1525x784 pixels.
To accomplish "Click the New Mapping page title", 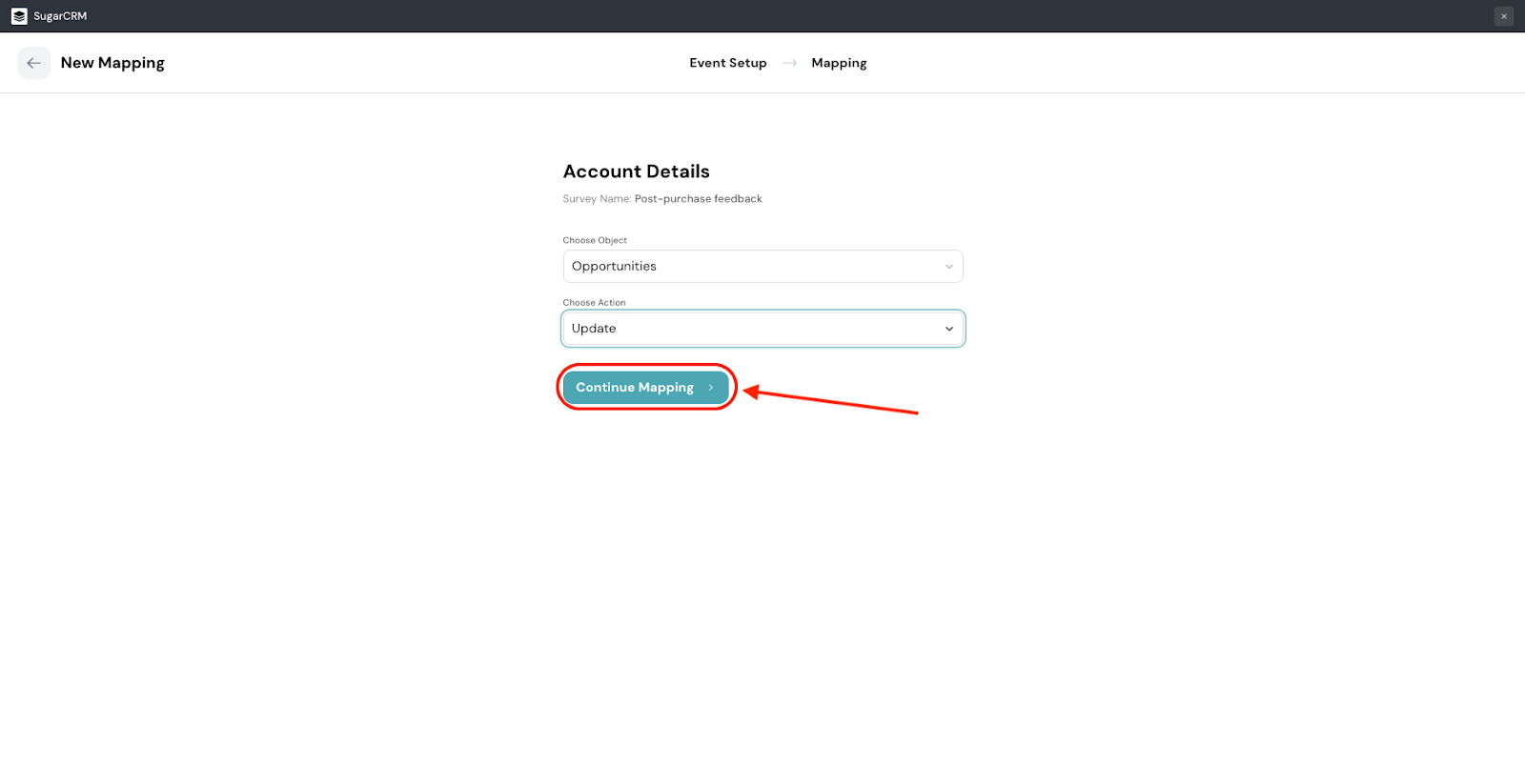I will [x=112, y=63].
